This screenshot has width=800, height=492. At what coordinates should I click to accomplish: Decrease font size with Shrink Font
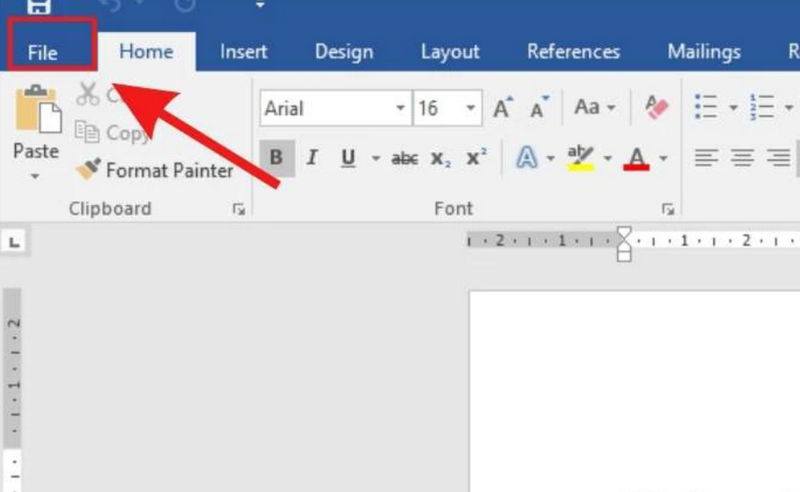pyautogui.click(x=539, y=107)
